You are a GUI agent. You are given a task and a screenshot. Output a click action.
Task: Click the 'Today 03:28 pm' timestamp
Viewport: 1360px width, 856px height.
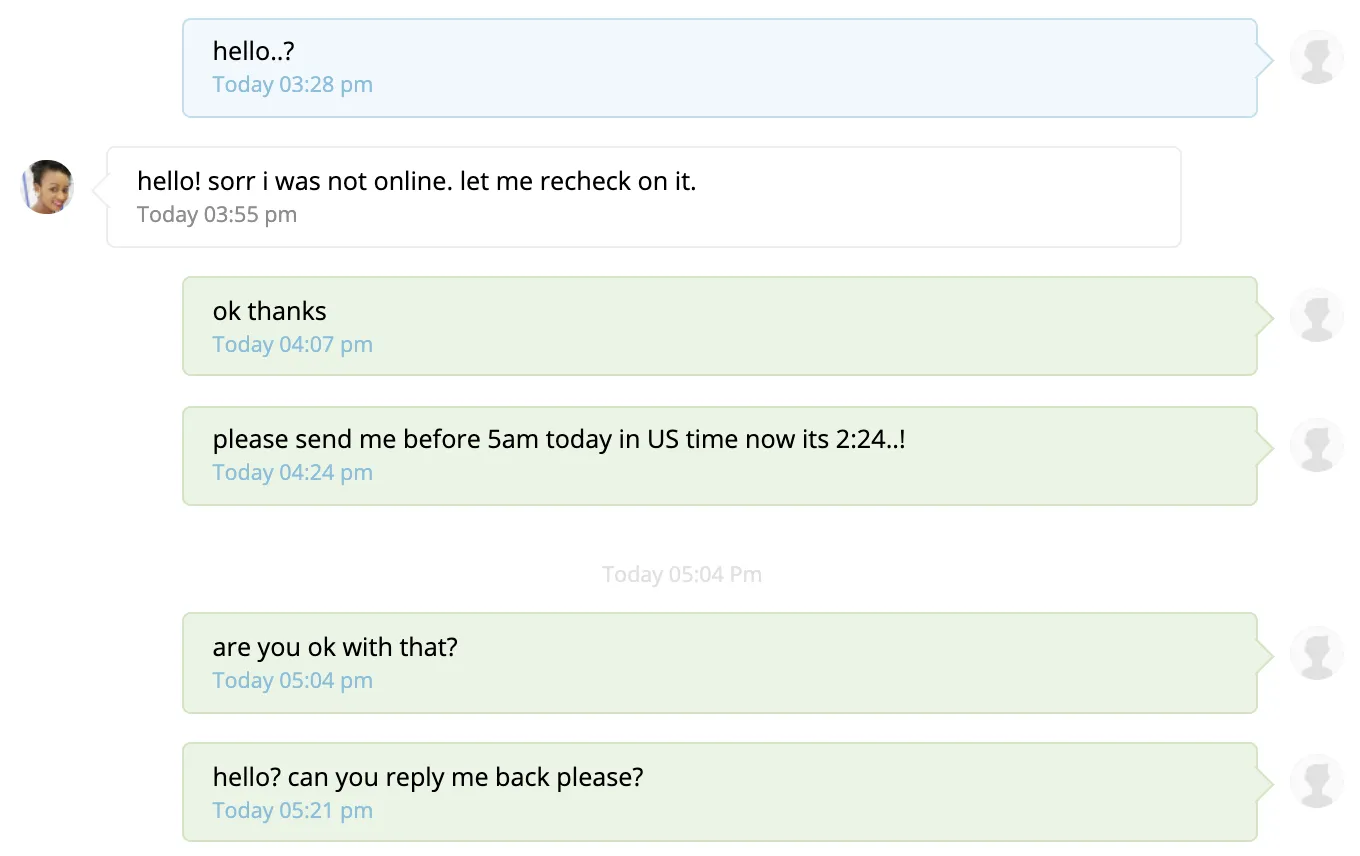(292, 85)
